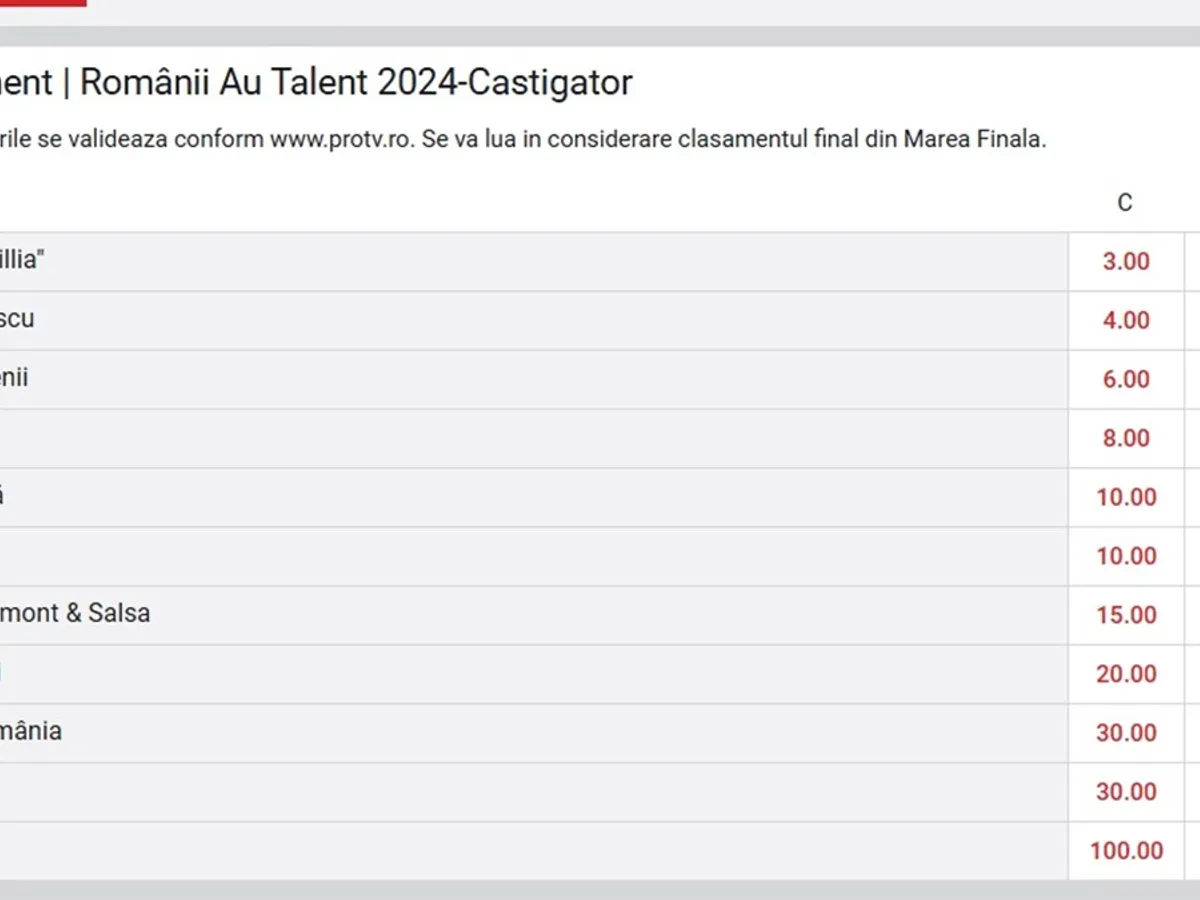Select the row label ending in 'scu'

tap(17, 319)
